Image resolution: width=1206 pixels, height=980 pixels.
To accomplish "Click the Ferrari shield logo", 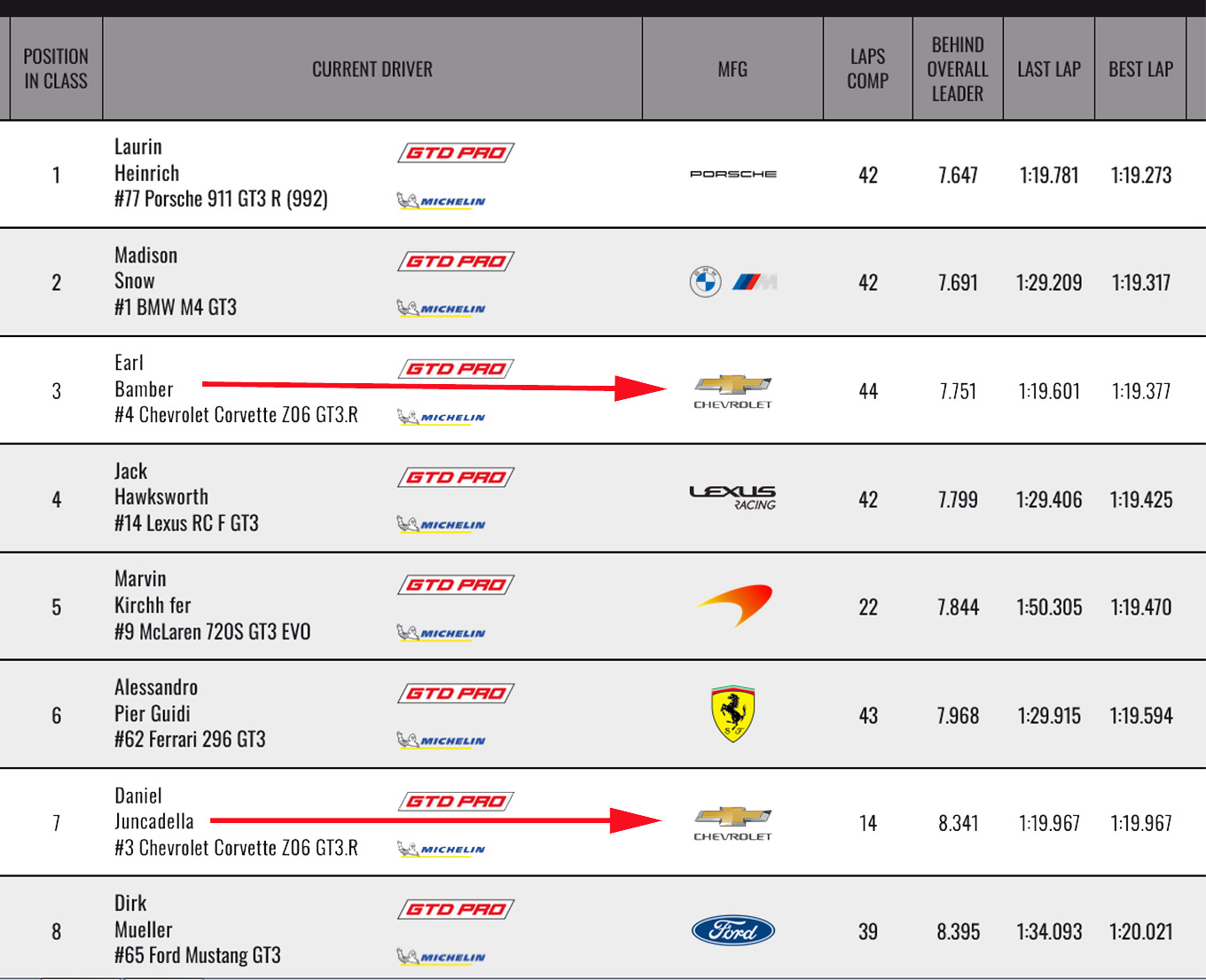I will [x=732, y=713].
